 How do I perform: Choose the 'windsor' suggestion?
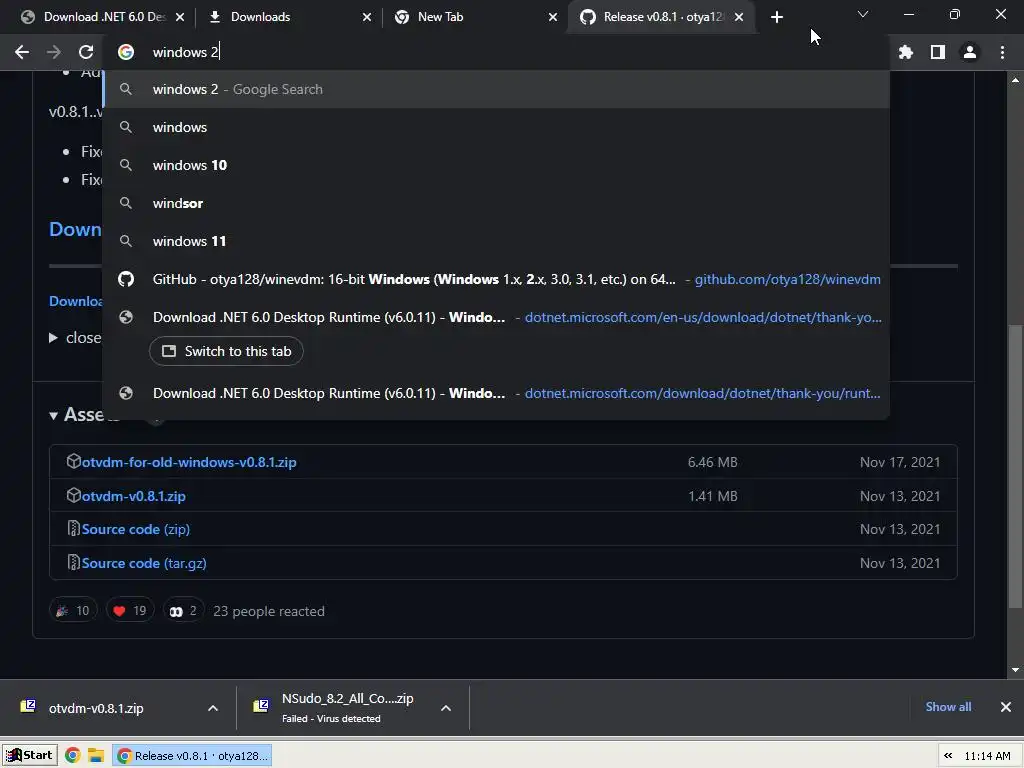(496, 203)
